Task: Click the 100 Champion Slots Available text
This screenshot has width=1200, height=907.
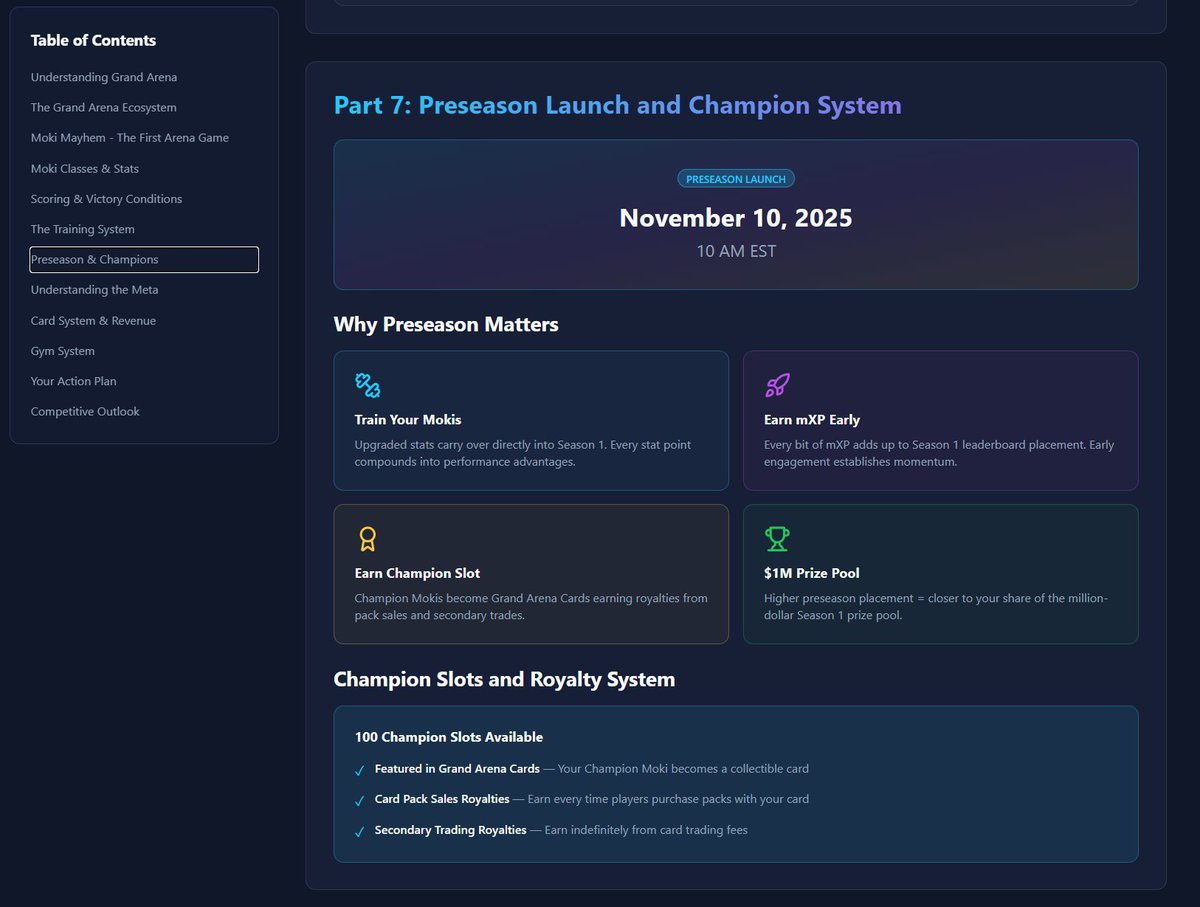Action: 449,737
